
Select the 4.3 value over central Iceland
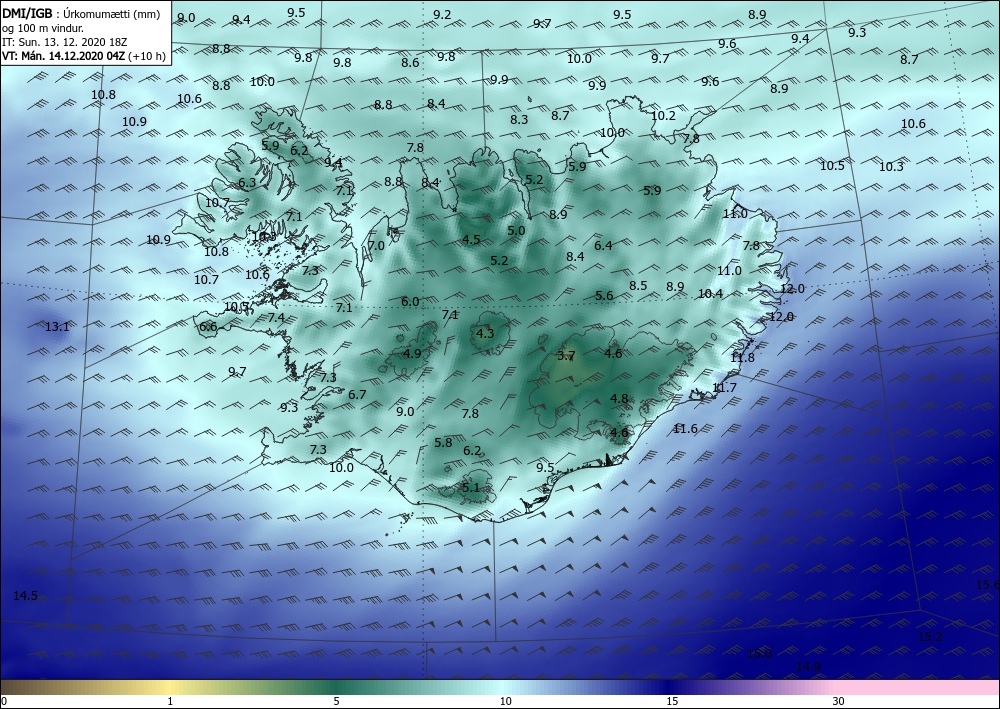click(485, 333)
